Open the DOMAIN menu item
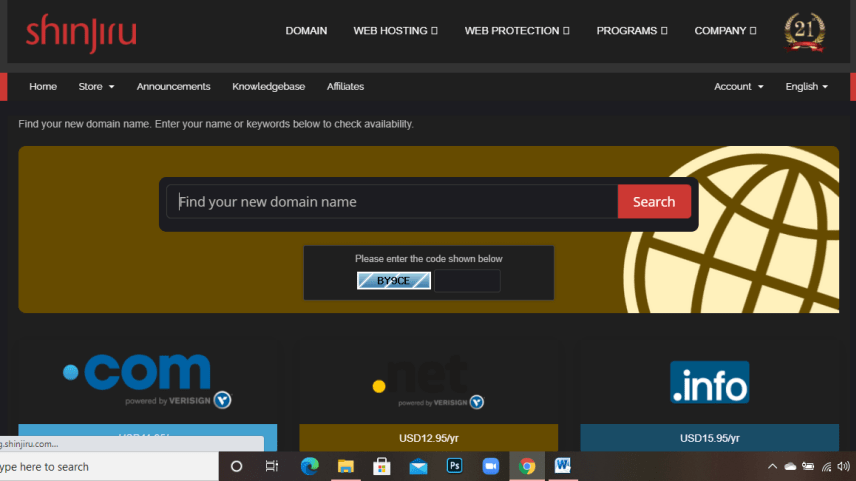The image size is (856, 481). pos(306,31)
